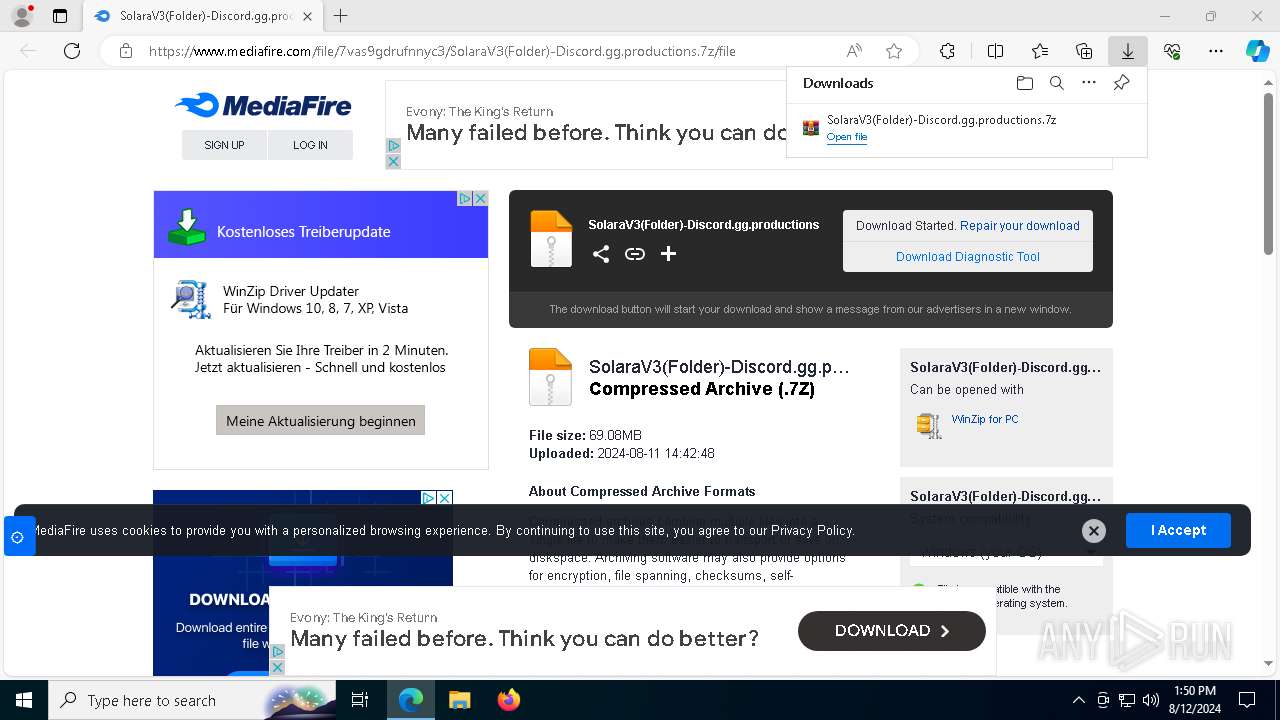Open Extensions puzzle icon
Viewport: 1280px width, 720px height.
(x=947, y=51)
